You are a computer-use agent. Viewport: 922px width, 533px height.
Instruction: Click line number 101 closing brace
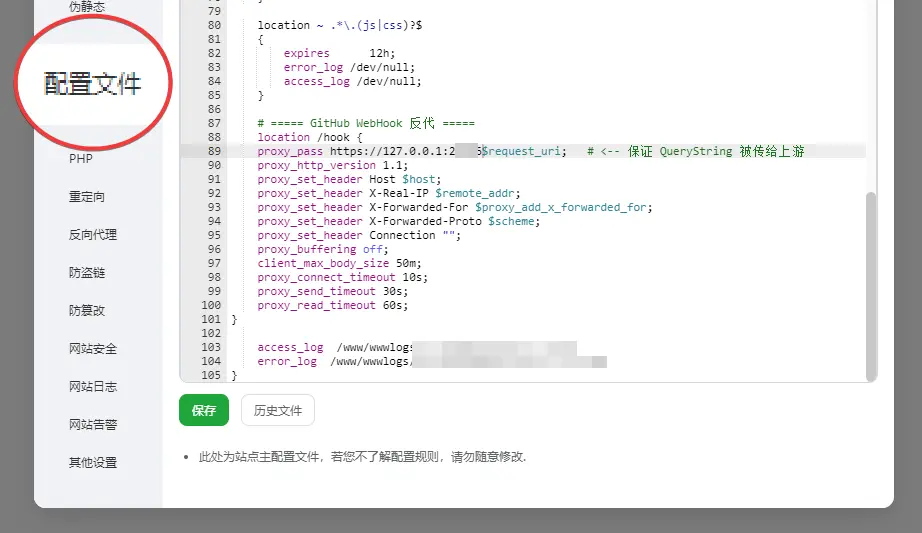coord(234,319)
